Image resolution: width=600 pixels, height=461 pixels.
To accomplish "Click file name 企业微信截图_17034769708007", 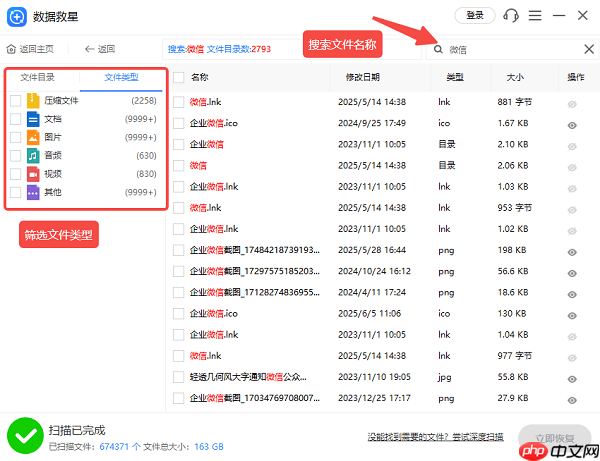I will 254,398.
